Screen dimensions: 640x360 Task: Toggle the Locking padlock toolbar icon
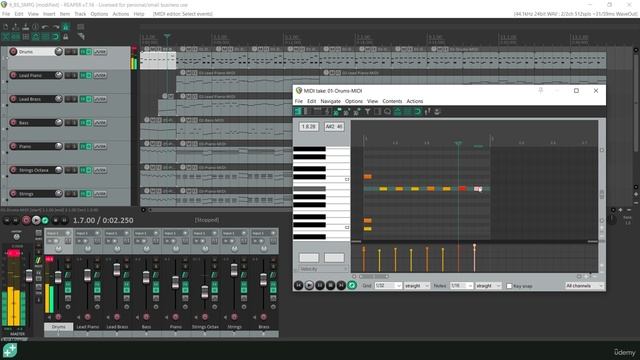click(x=65, y=37)
